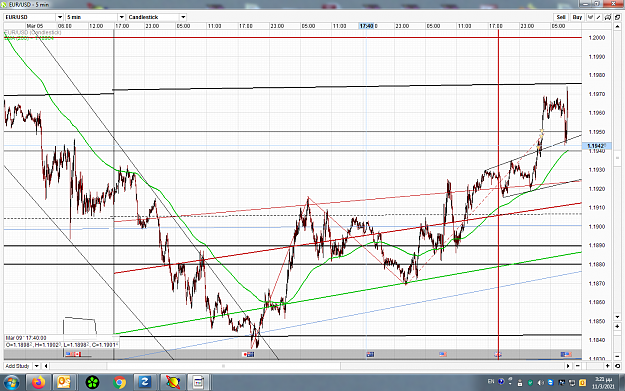The image size is (625, 391).
Task: Click the zoom out minus button at bottom
Action: 578,366
